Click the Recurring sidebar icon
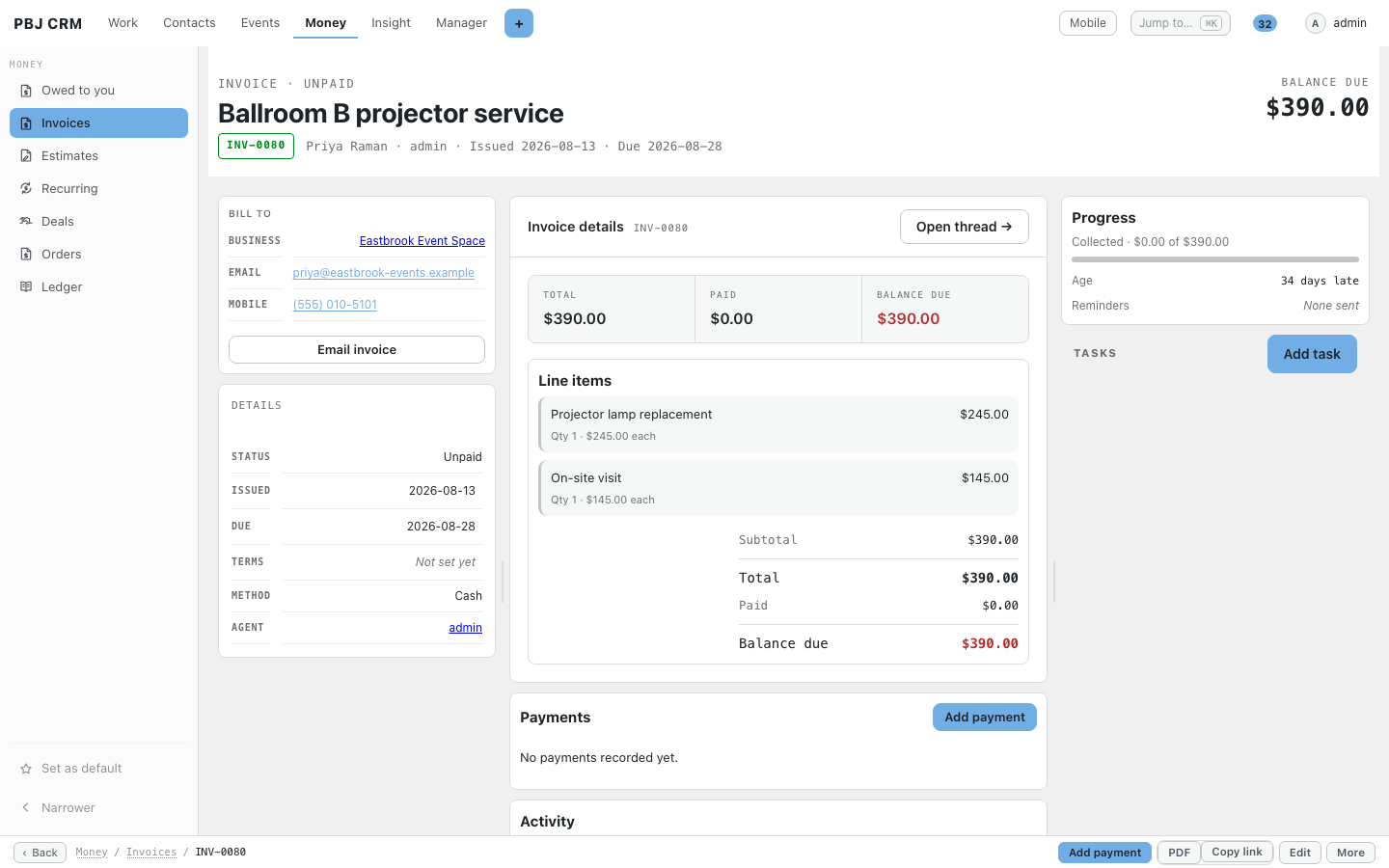Image resolution: width=1389 pixels, height=868 pixels. coord(26,189)
